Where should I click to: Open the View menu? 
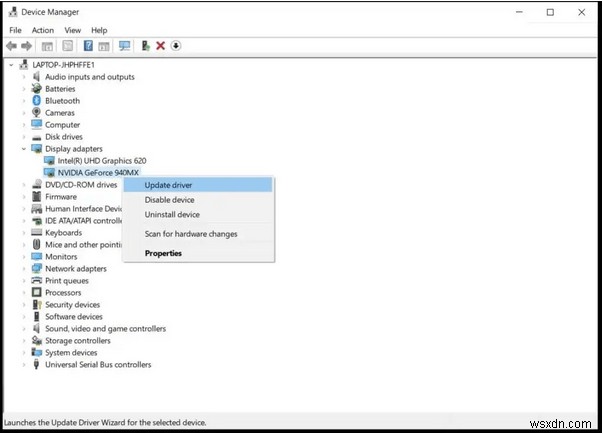point(73,30)
